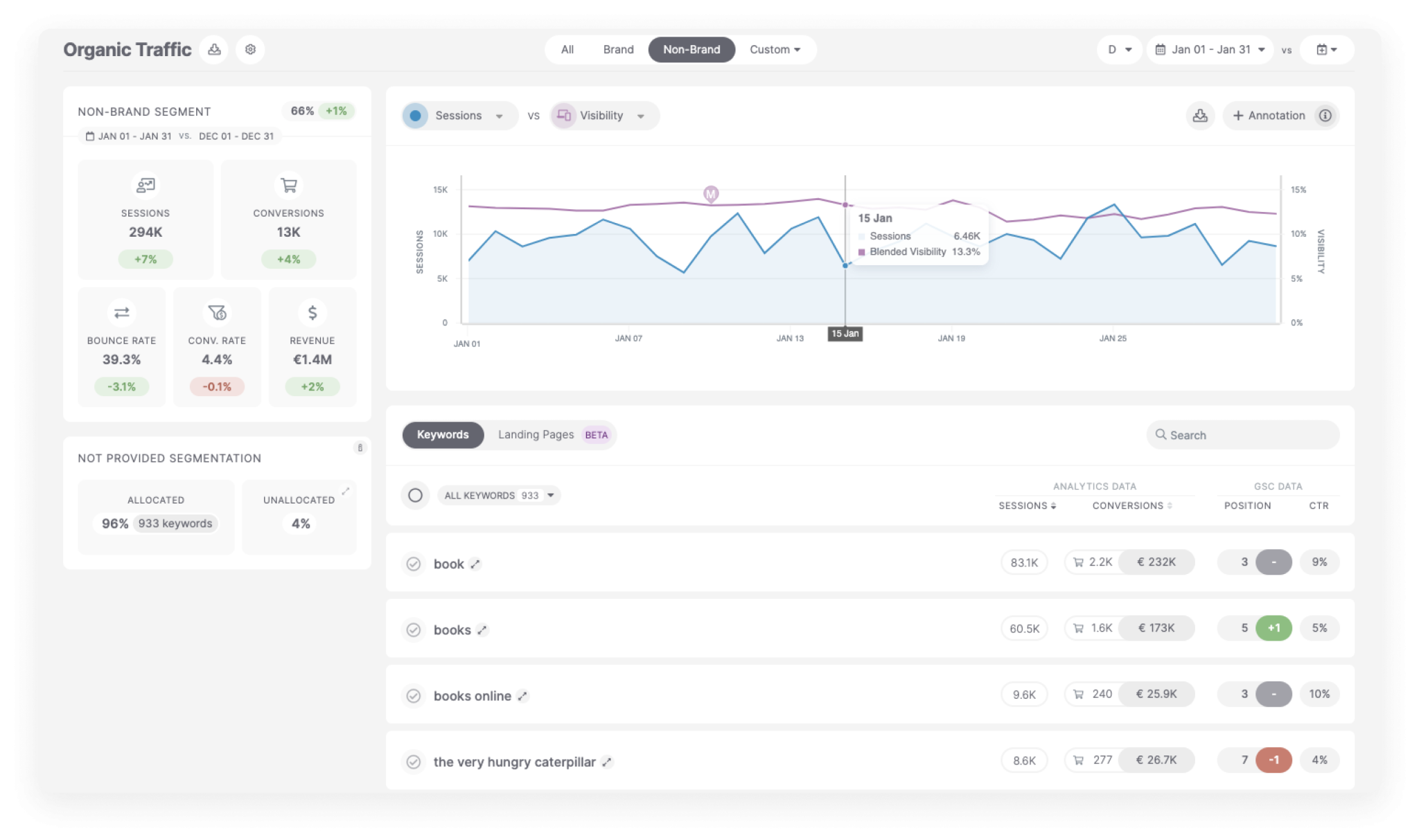The image size is (1419, 840).
Task: Expand the Unallocated card arrow icon
Action: pyautogui.click(x=345, y=491)
